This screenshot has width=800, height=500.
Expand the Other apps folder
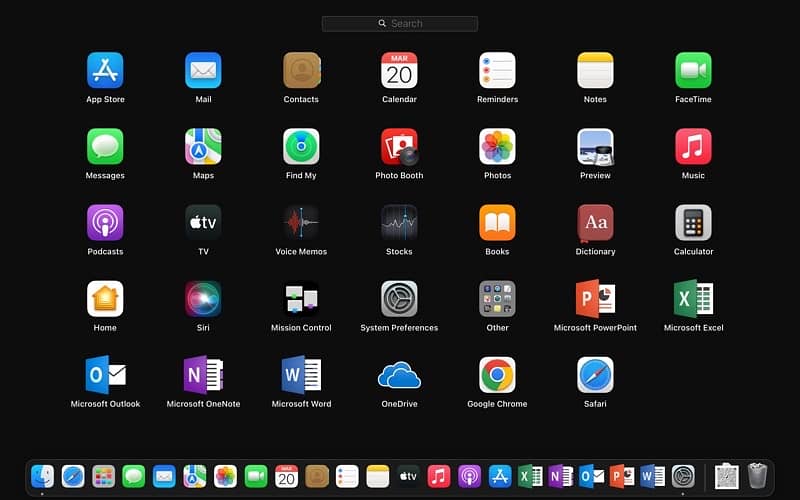tap(497, 299)
